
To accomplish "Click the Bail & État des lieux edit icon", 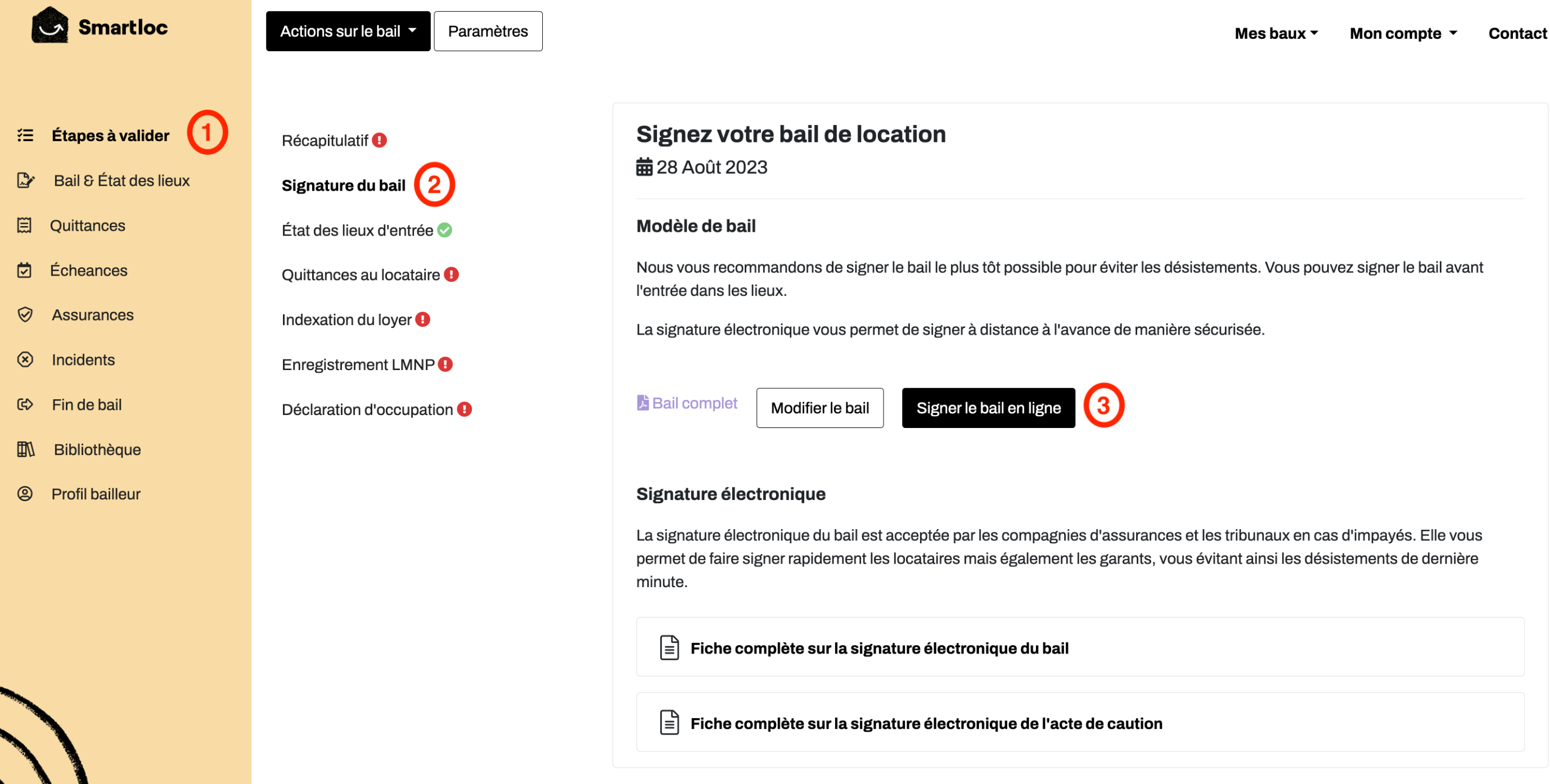I will (x=26, y=181).
